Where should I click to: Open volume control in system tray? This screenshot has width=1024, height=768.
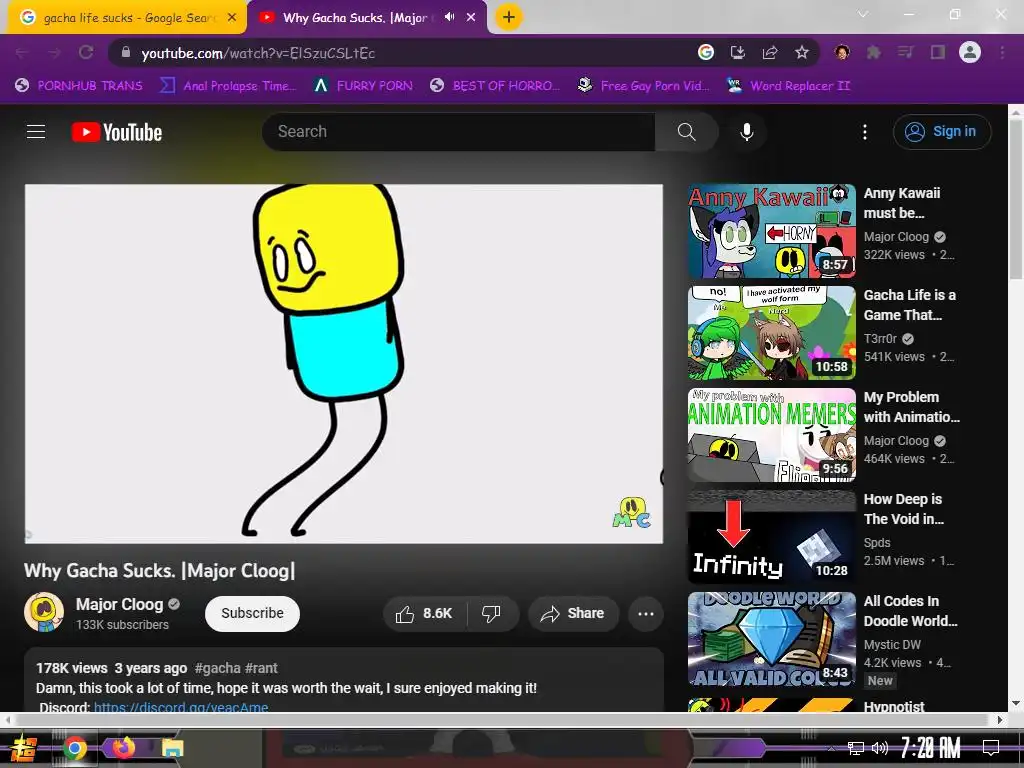pos(880,748)
